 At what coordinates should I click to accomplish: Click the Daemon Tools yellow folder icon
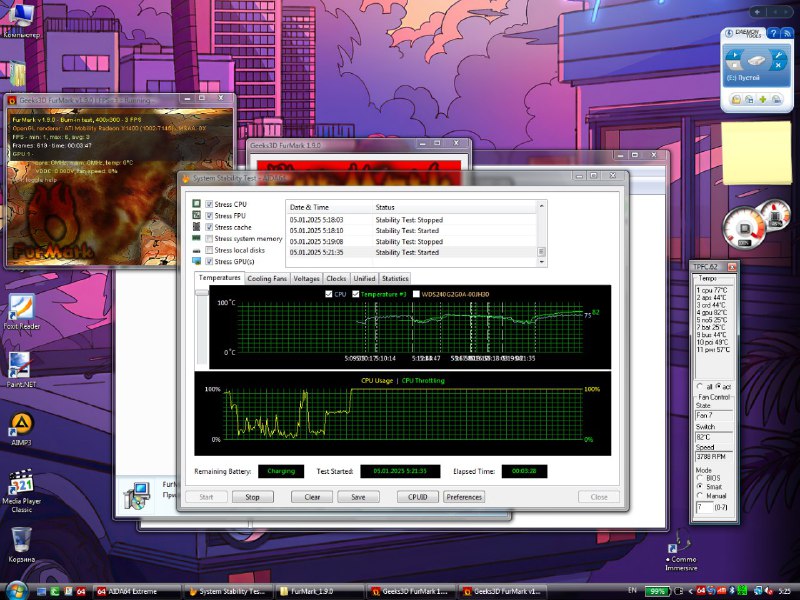point(736,99)
